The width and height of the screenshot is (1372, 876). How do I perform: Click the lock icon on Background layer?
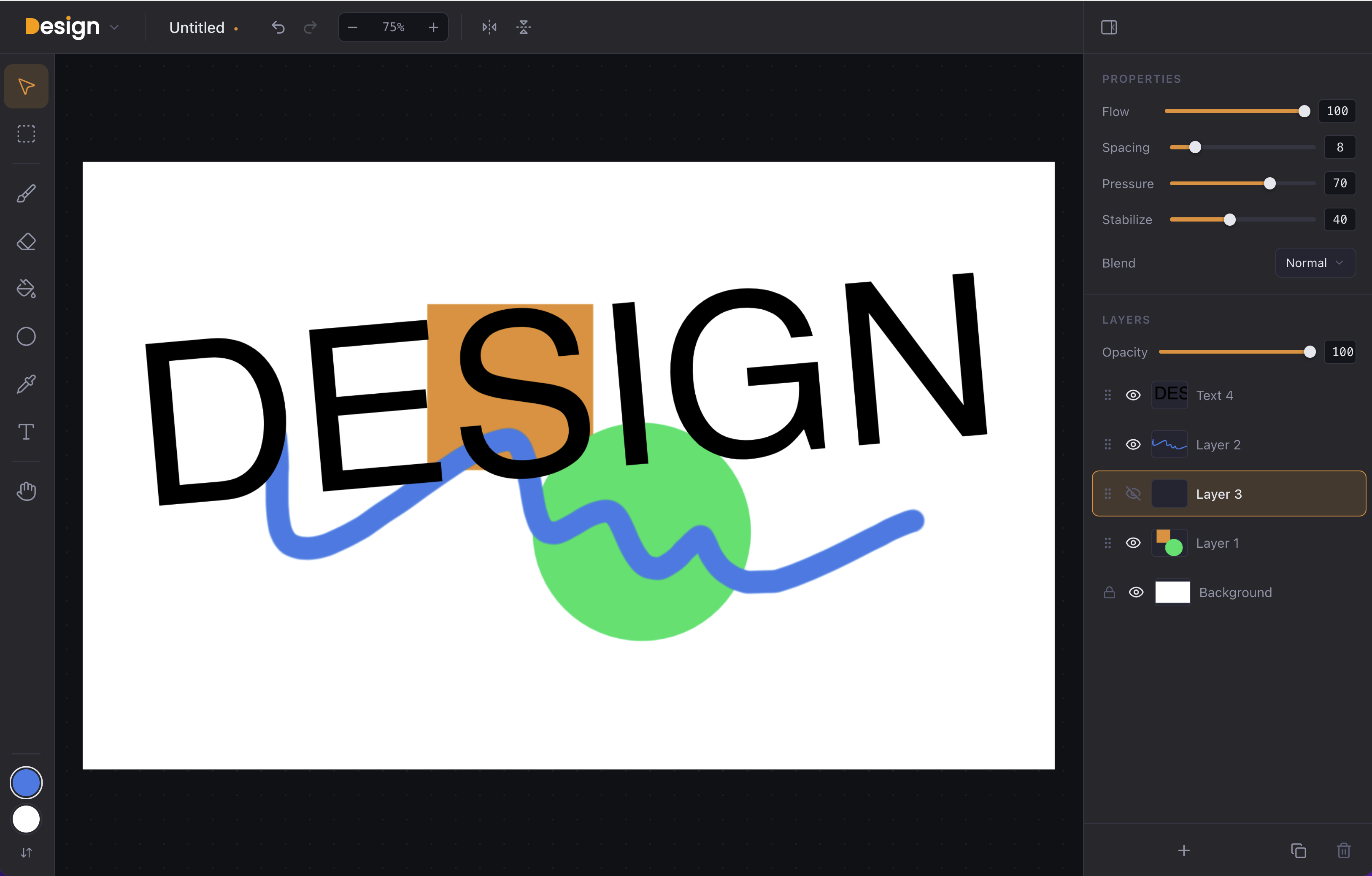click(1109, 593)
